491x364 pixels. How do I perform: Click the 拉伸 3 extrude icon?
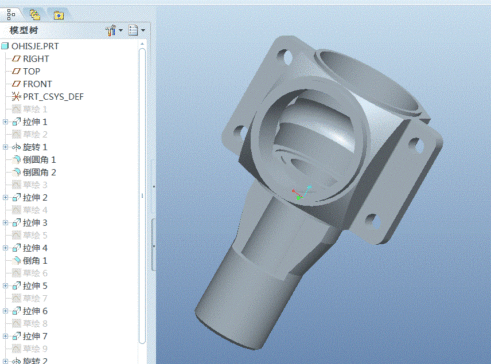(16, 223)
